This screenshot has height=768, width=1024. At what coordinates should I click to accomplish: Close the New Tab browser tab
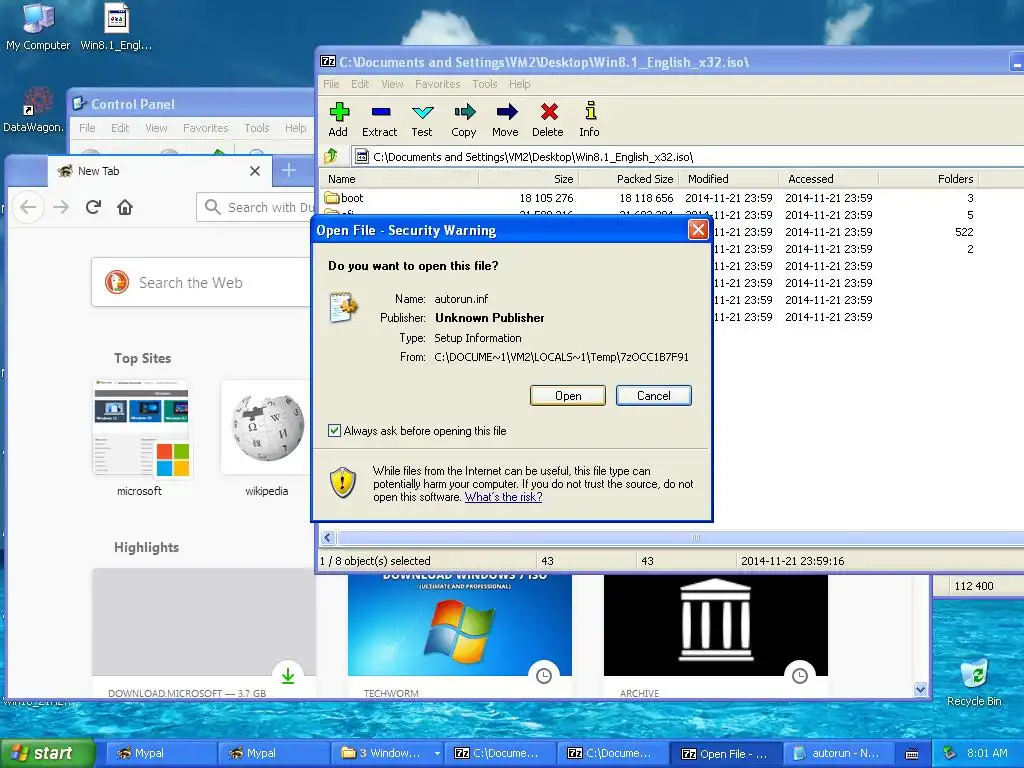255,171
